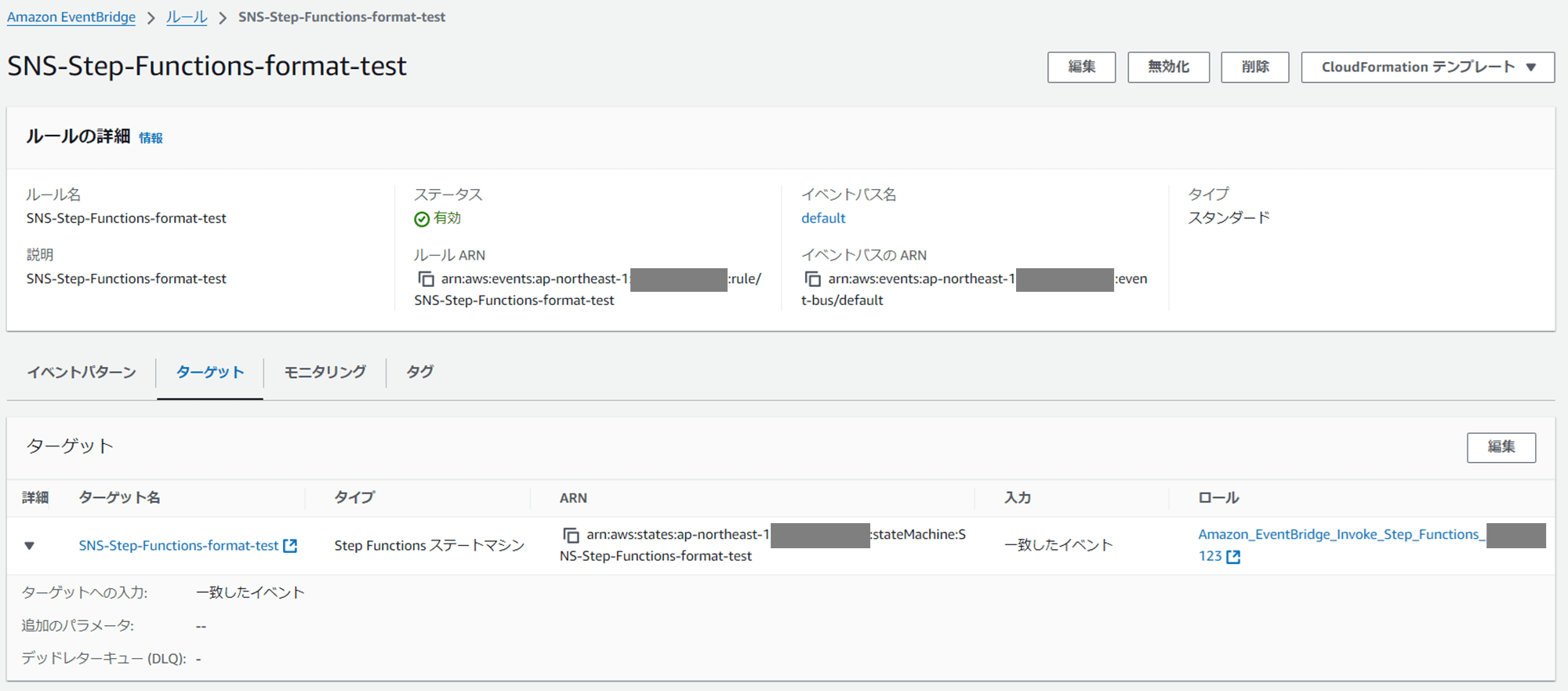Open the モニタリング tab
Image resolution: width=1568 pixels, height=691 pixels.
pyautogui.click(x=325, y=372)
